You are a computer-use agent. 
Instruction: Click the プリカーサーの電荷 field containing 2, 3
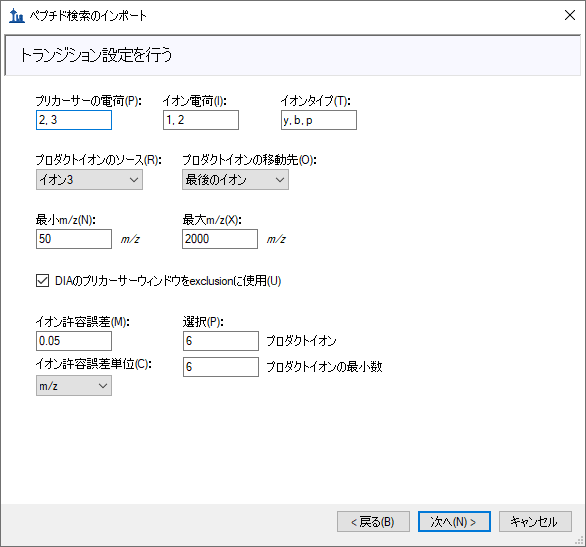coord(74,120)
